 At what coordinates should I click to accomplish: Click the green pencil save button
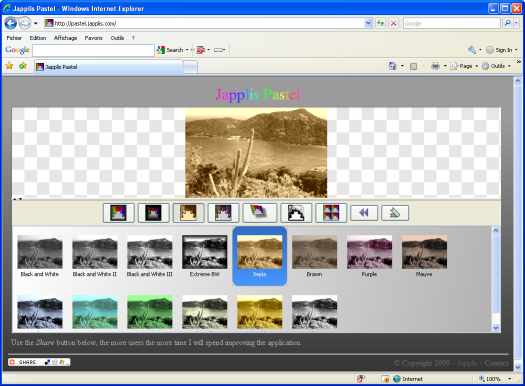[395, 213]
